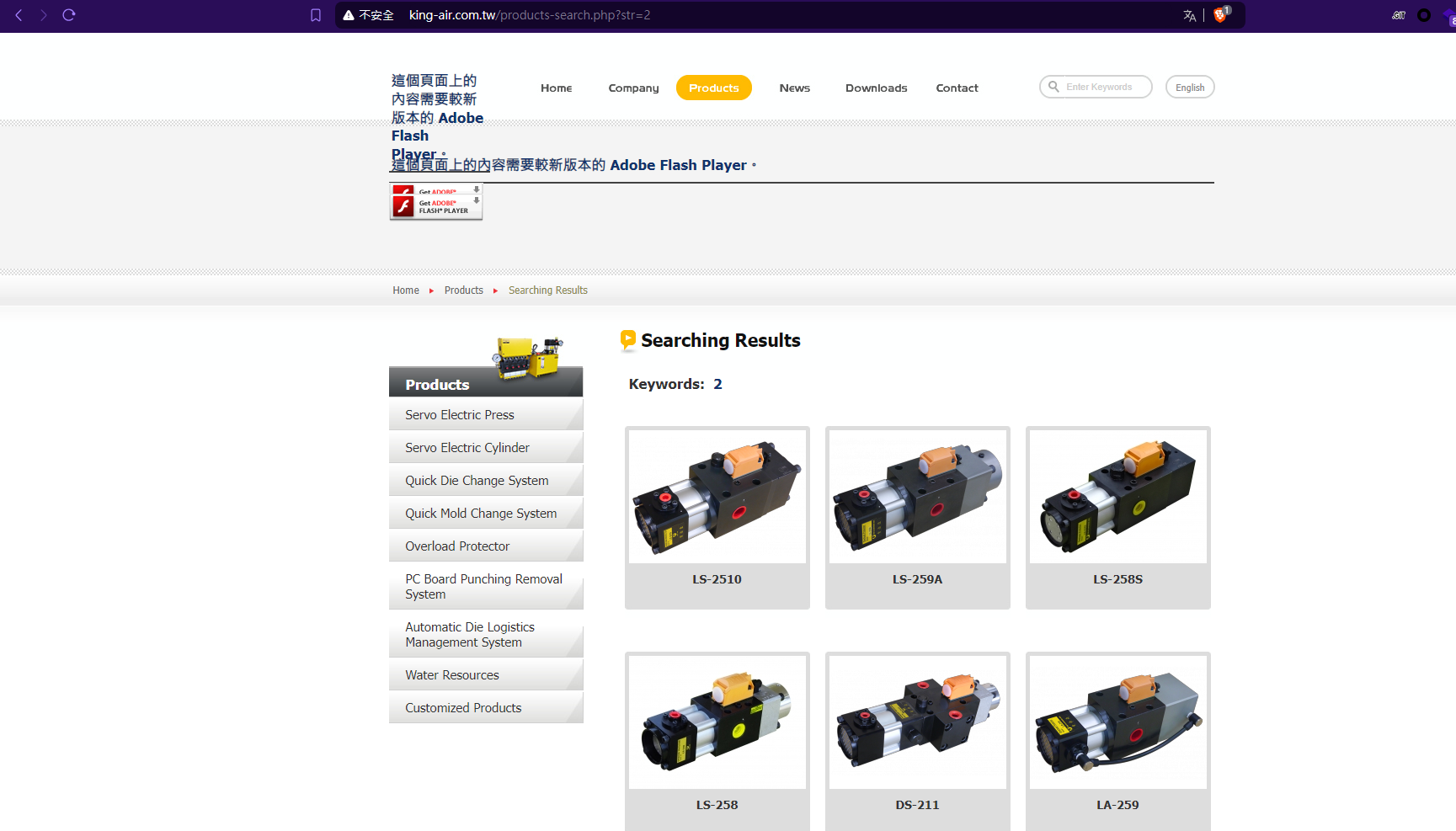
Task: Click the LS-259A product name
Action: pyautogui.click(x=918, y=579)
